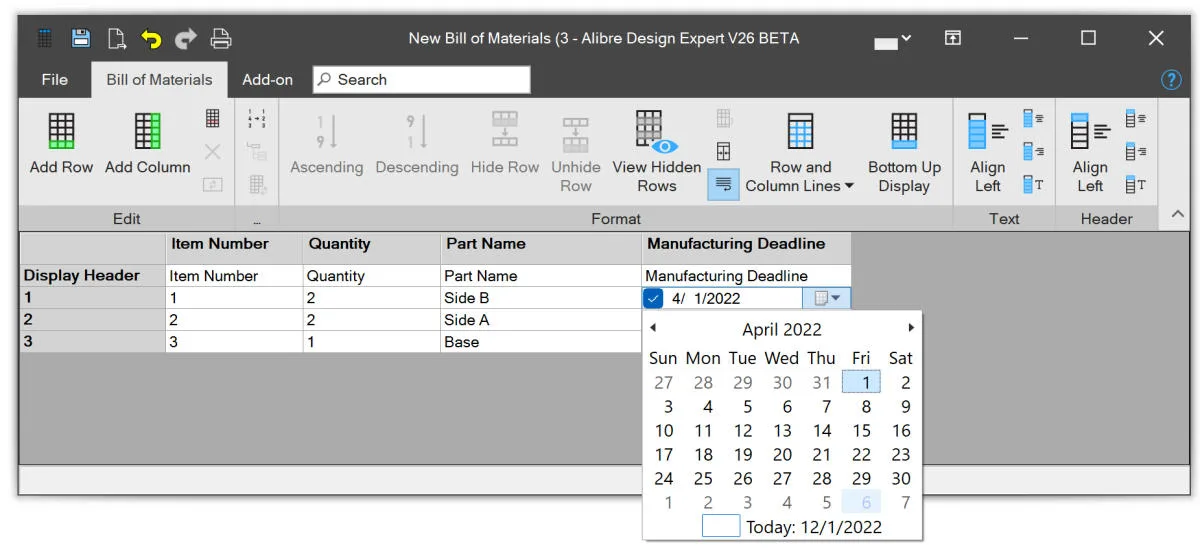This screenshot has height=550, width=1200.
Task: Select row header 2
Action: point(93,320)
